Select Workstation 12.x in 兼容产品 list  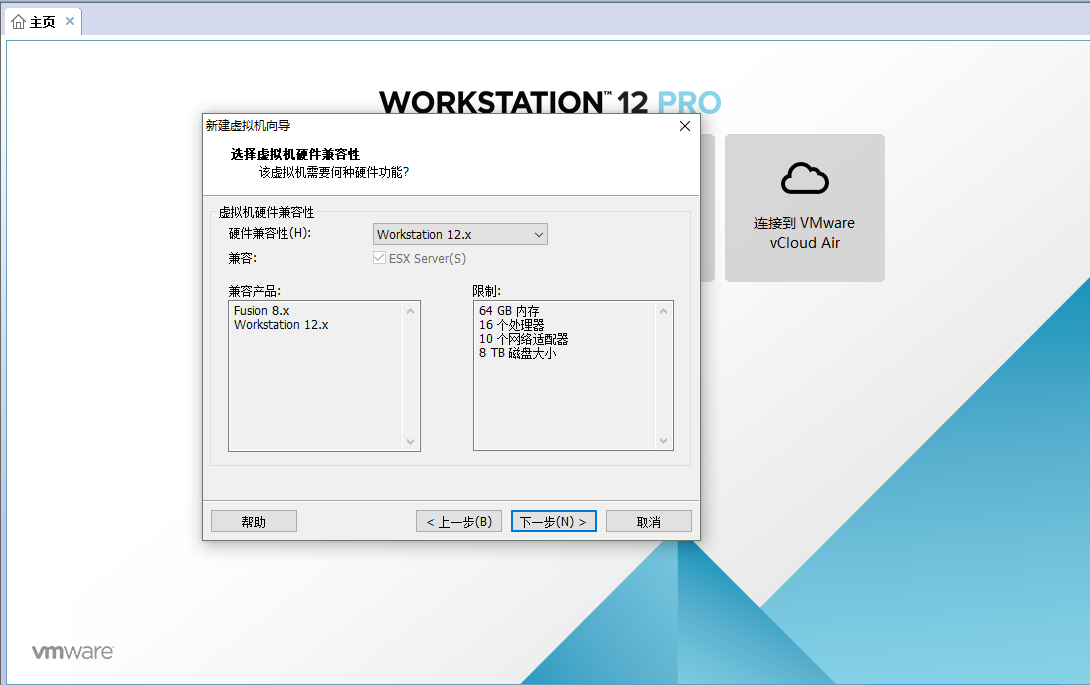point(281,325)
